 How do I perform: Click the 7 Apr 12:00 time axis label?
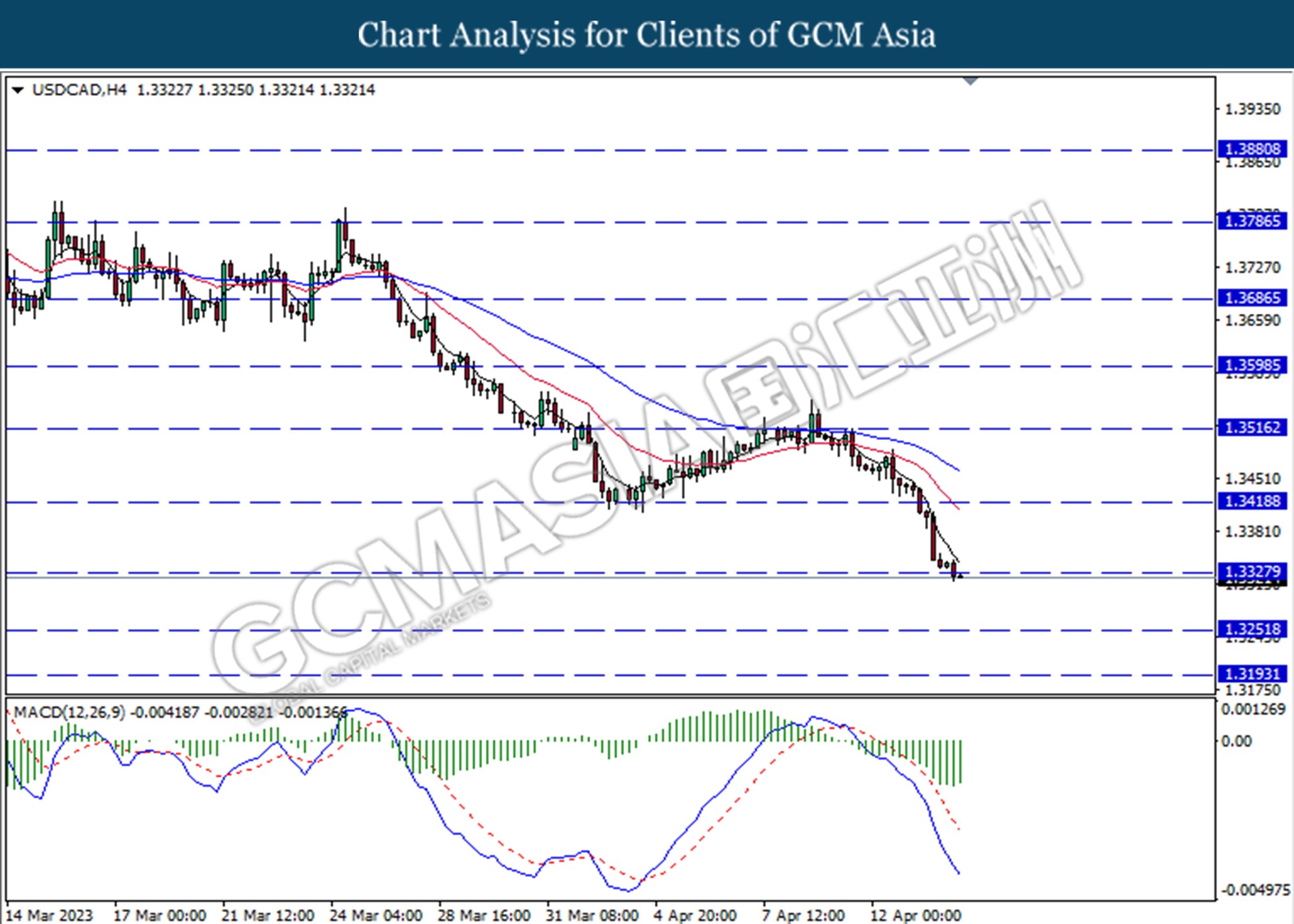pyautogui.click(x=804, y=916)
